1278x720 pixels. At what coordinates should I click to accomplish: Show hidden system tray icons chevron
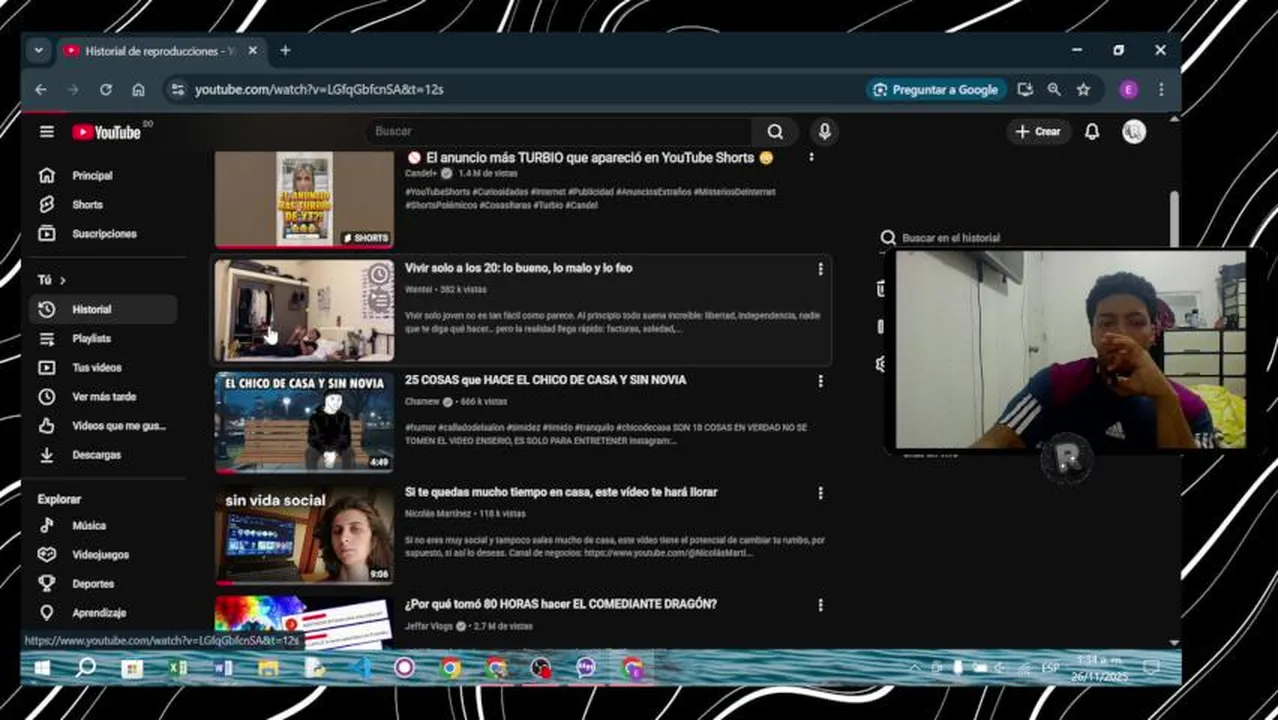[x=915, y=668]
